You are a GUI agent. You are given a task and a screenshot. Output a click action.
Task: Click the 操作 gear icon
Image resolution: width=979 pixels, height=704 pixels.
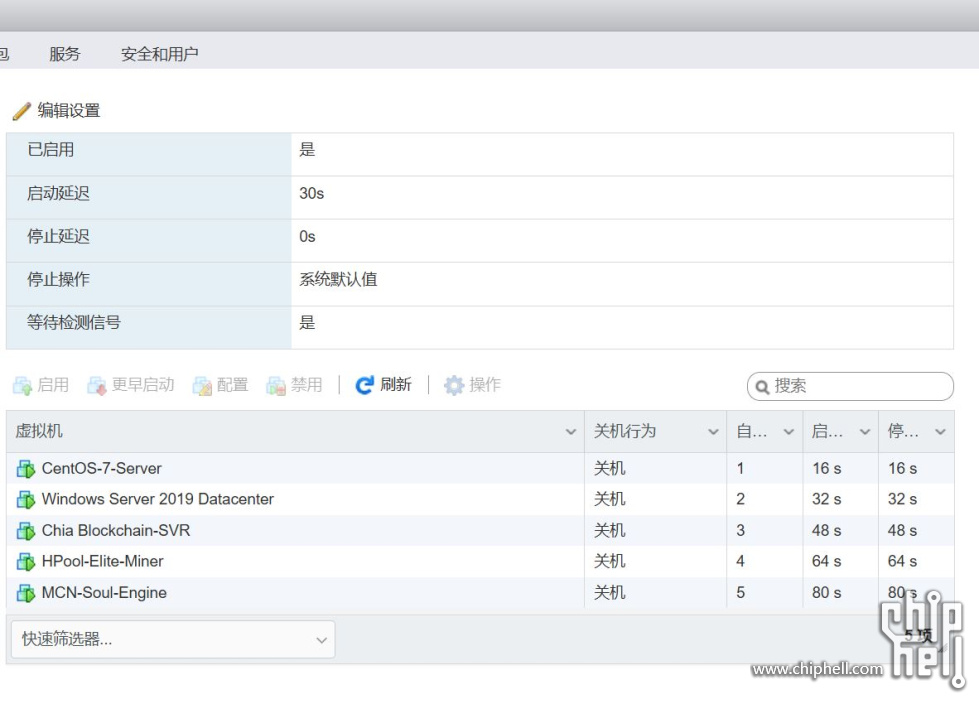[454, 385]
